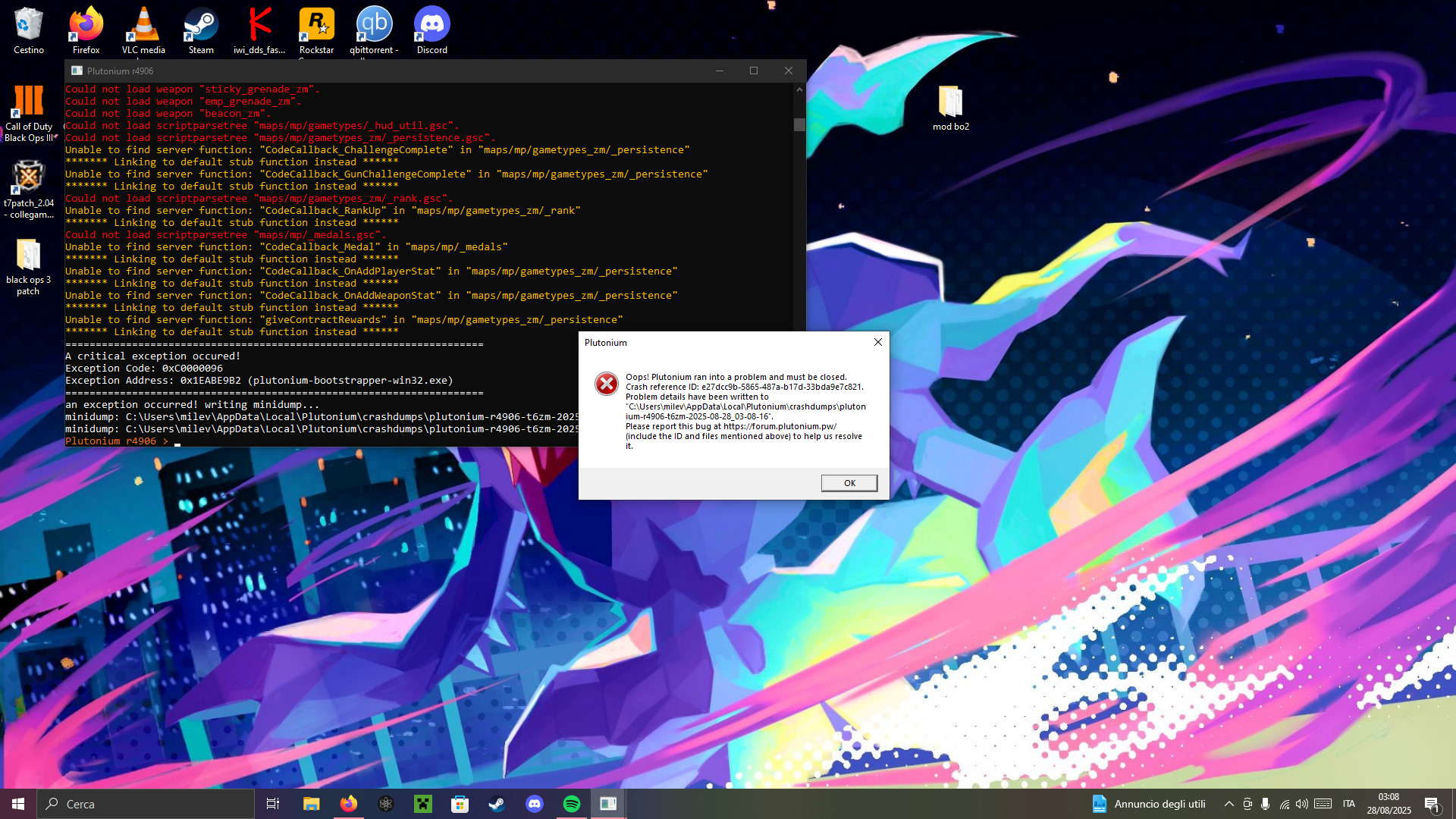Viewport: 1456px width, 819px height.
Task: Select the black ops 3 patch folder
Action: pos(28,267)
